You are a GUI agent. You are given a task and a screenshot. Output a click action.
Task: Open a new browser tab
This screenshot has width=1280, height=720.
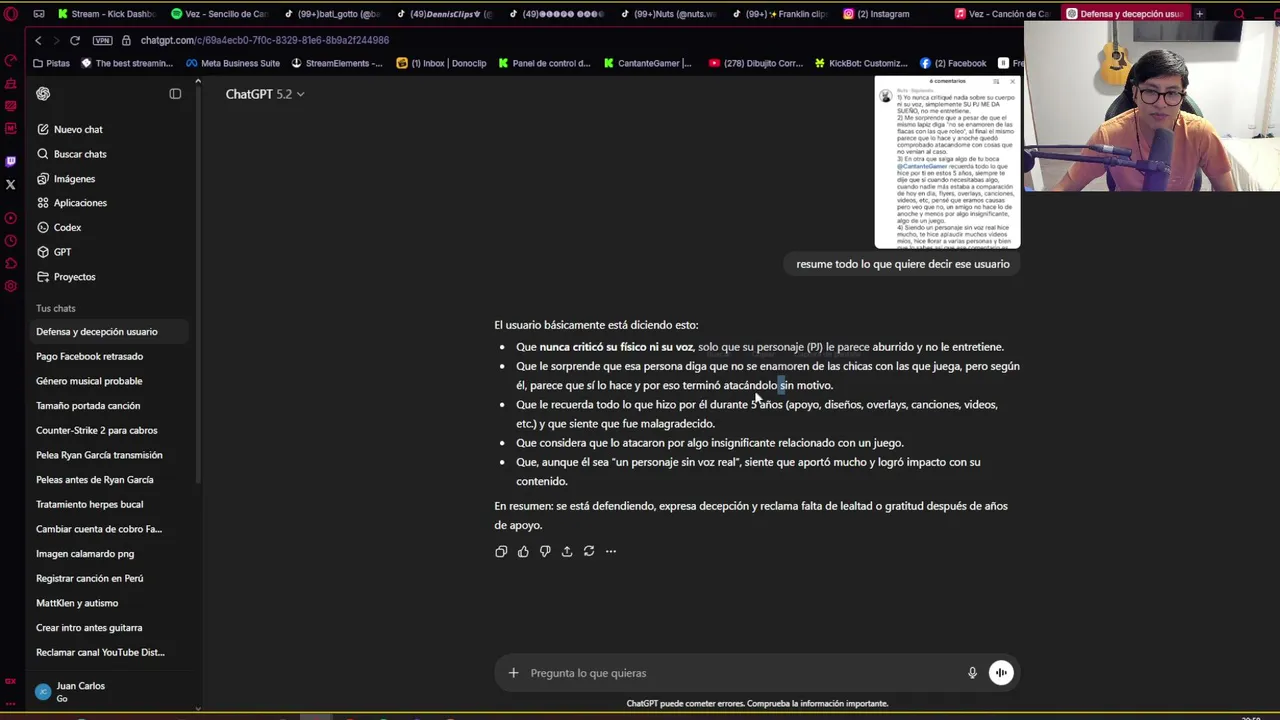tap(1199, 14)
